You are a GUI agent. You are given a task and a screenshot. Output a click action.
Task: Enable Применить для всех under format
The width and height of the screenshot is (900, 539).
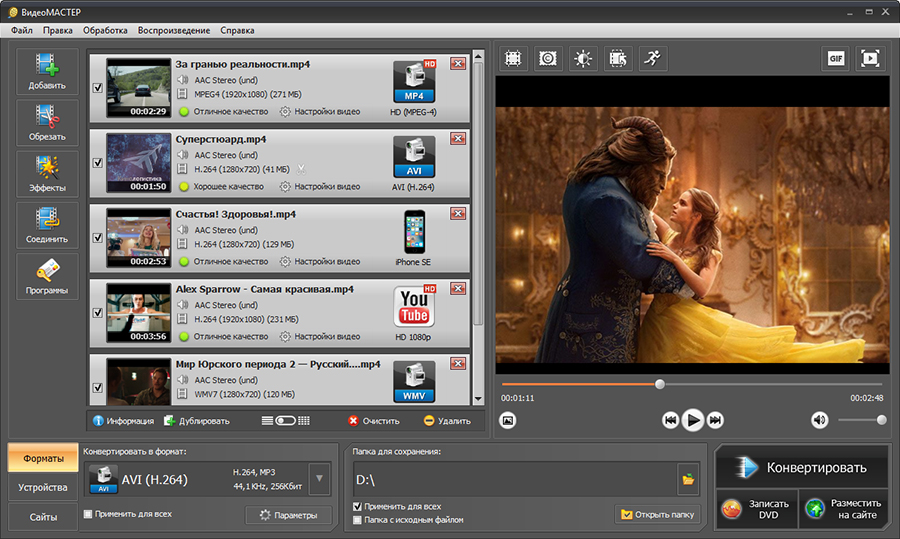88,514
